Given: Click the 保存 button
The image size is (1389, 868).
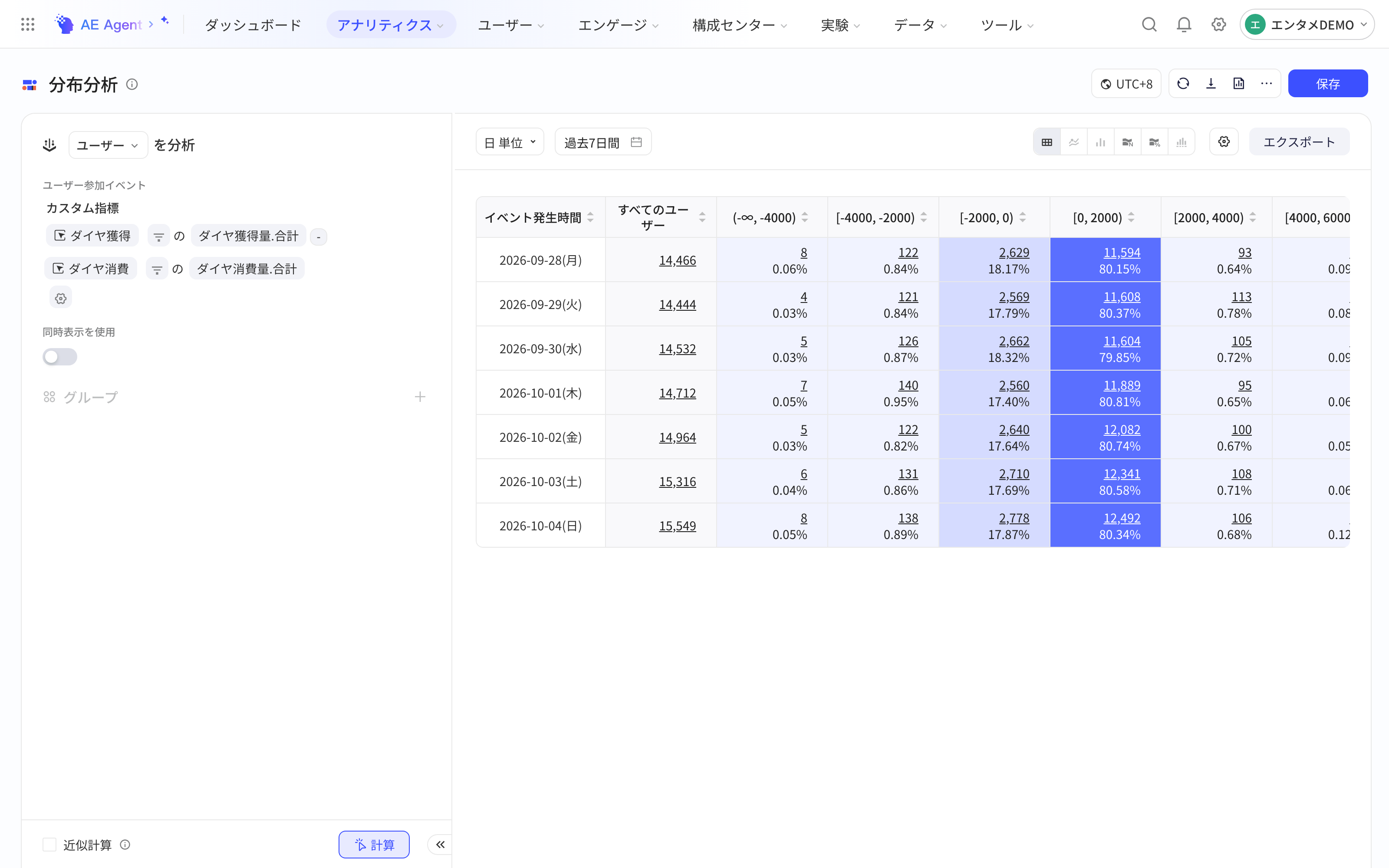Looking at the screenshot, I should (x=1328, y=84).
